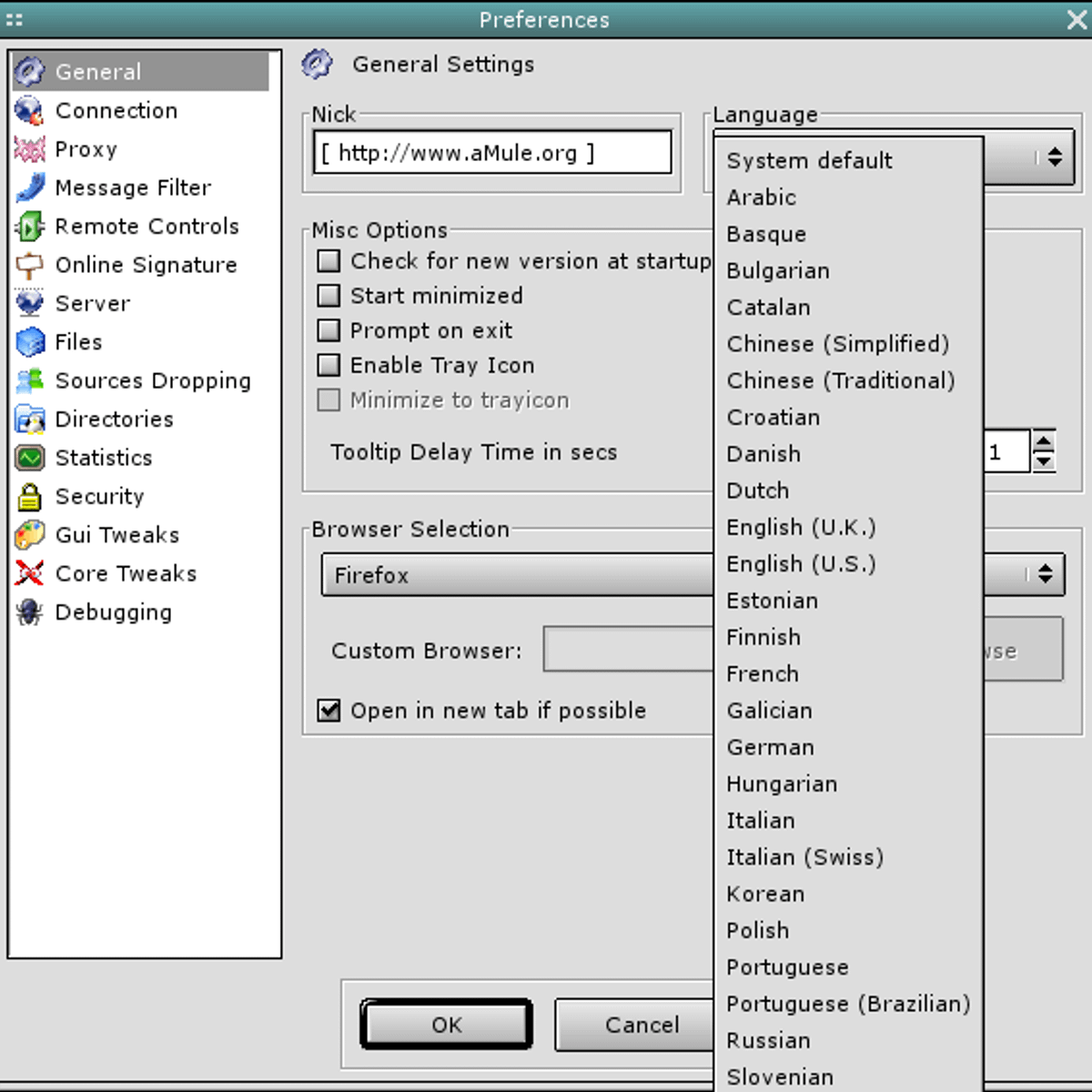Toggle the Enable Tray Icon checkbox
The width and height of the screenshot is (1092, 1092).
(329, 365)
